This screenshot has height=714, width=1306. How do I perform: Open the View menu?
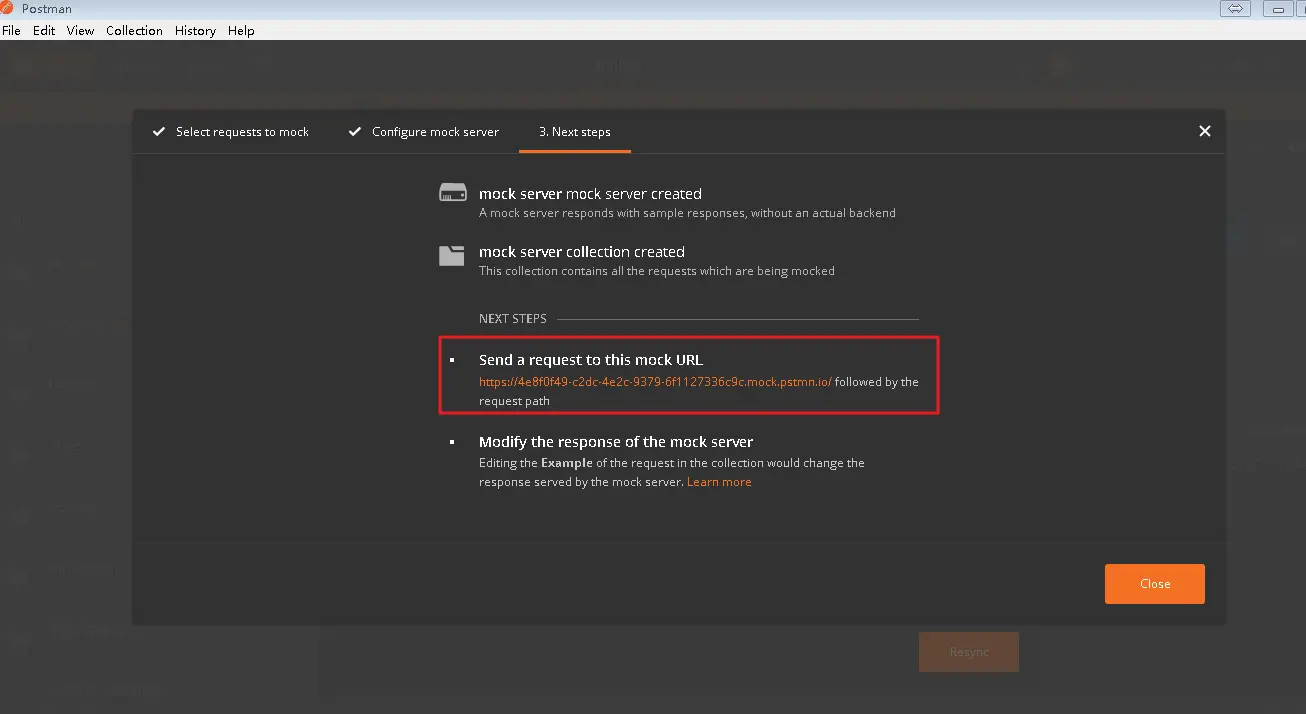[x=80, y=31]
